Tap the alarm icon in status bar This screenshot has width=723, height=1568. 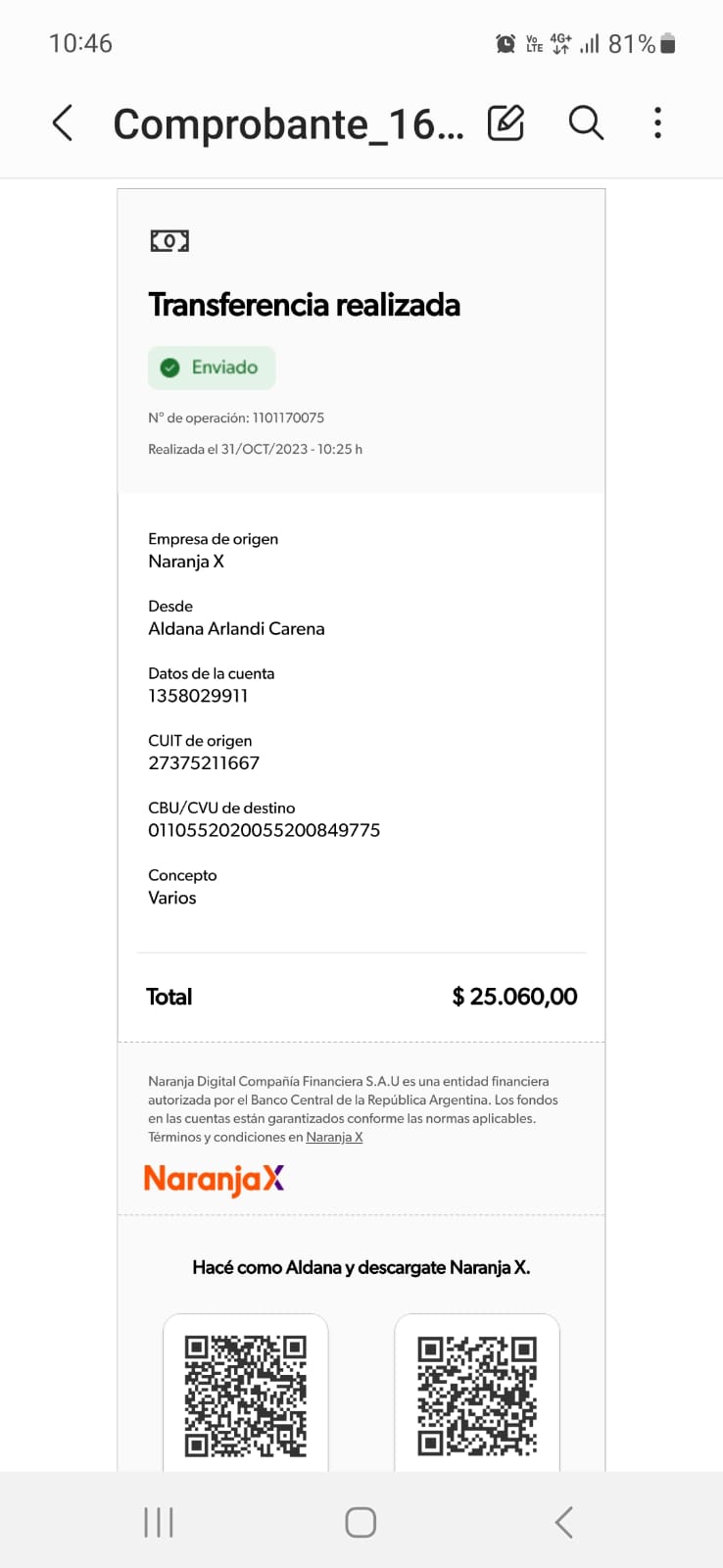[506, 43]
